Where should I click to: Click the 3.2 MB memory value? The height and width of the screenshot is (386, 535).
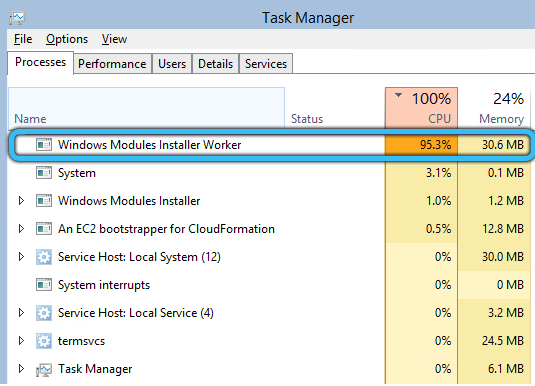tap(506, 313)
